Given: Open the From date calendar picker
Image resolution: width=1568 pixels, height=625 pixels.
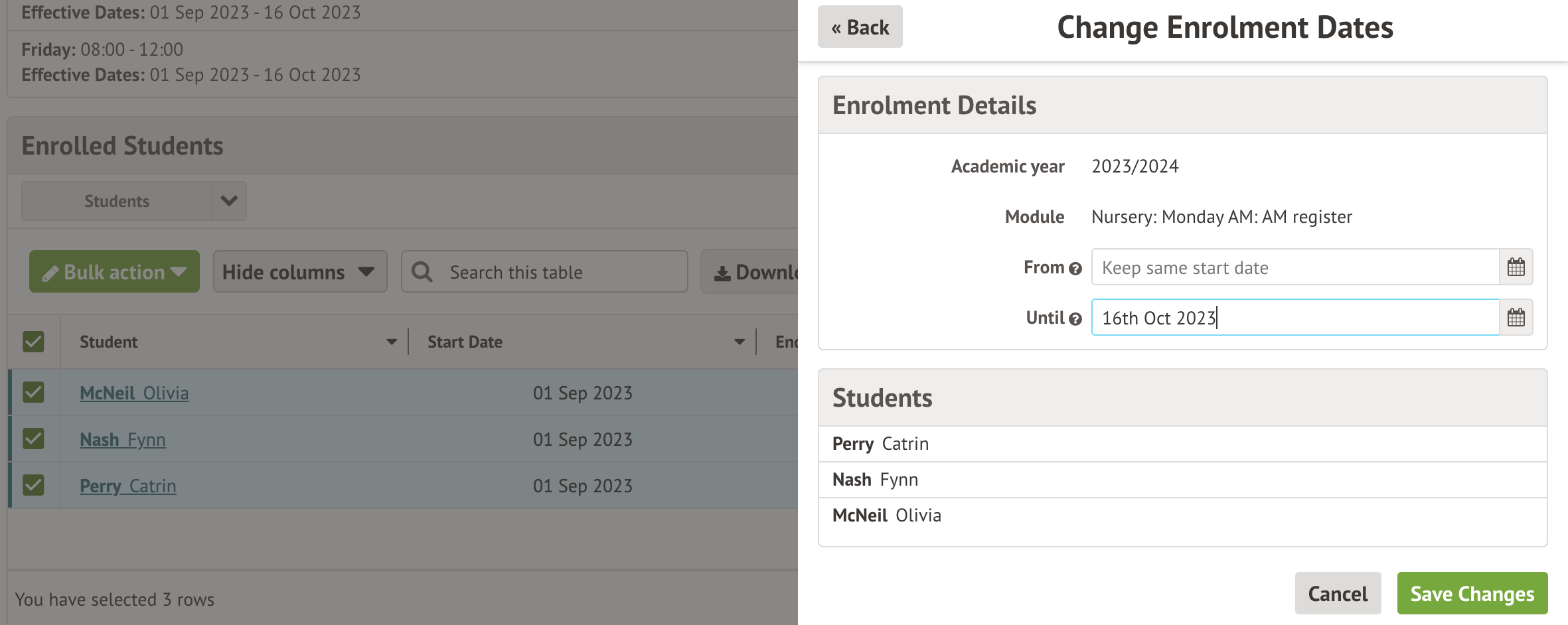Looking at the screenshot, I should coord(1516,267).
